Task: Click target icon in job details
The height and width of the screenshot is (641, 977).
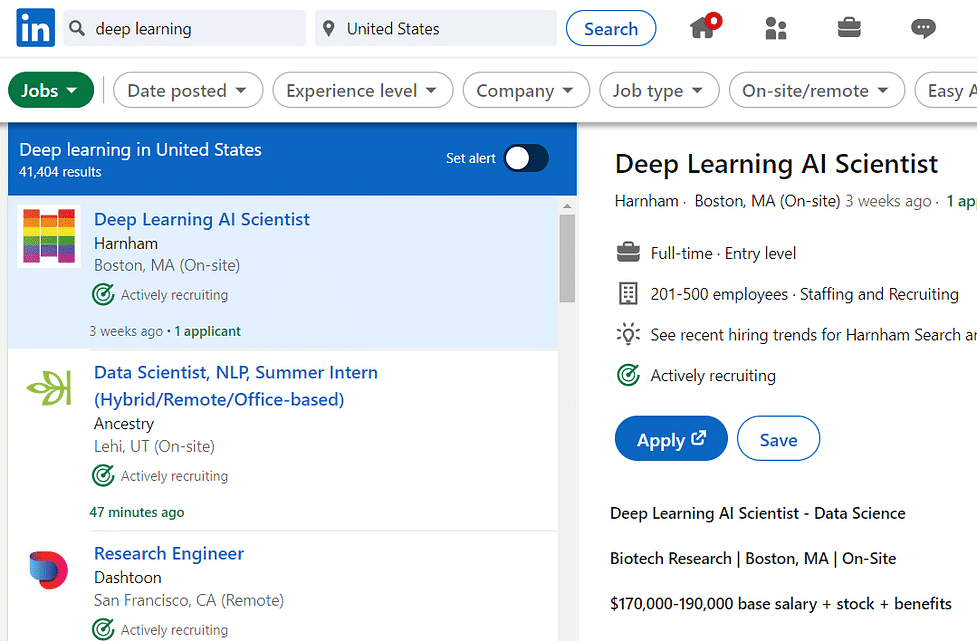Action: (628, 375)
